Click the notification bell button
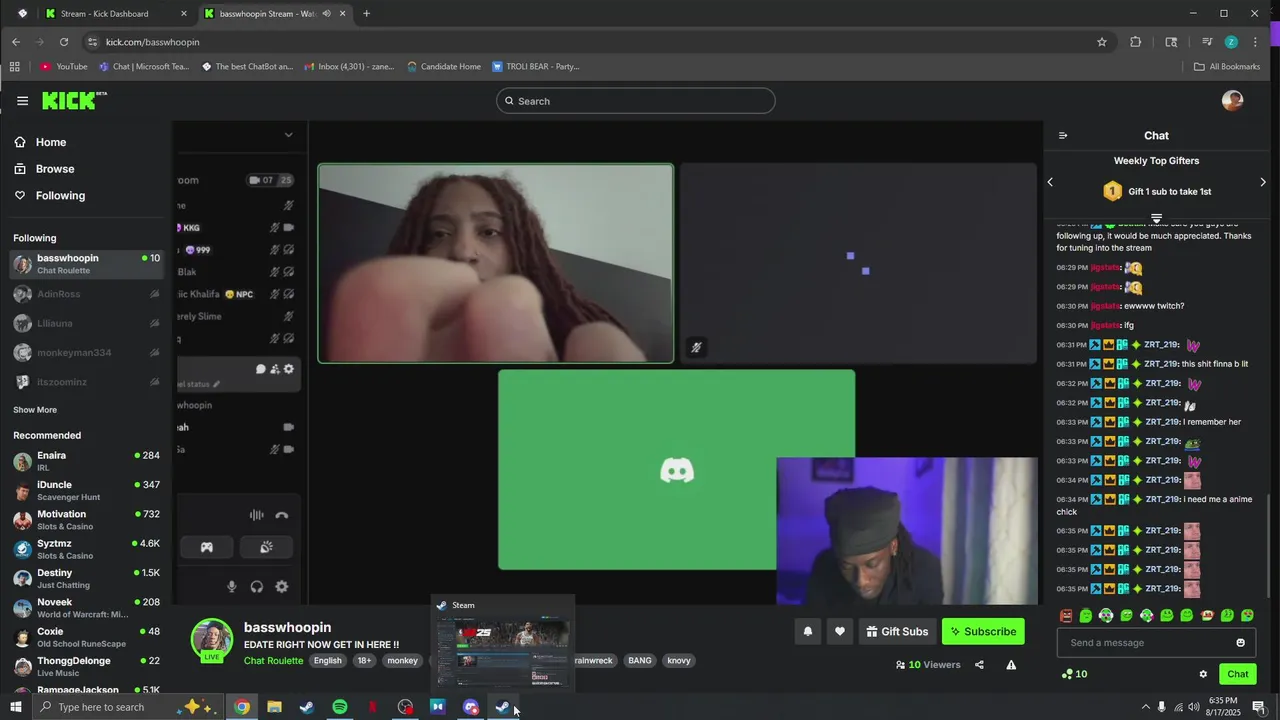Screen dimensions: 1280x720 [808, 631]
